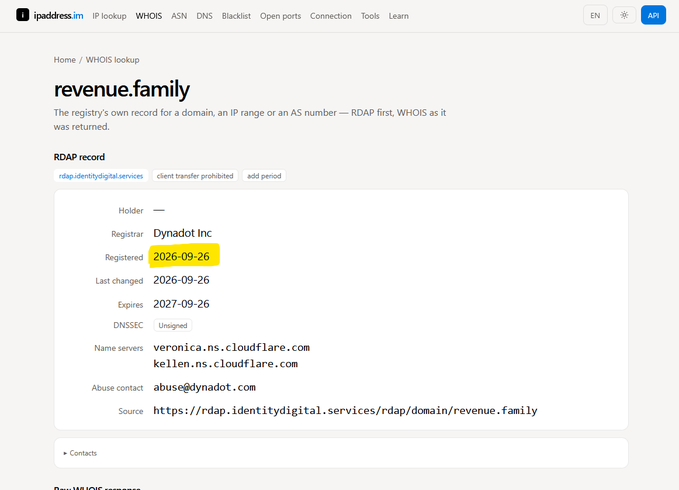This screenshot has width=679, height=490.
Task: Click the Home breadcrumb link
Action: point(65,60)
